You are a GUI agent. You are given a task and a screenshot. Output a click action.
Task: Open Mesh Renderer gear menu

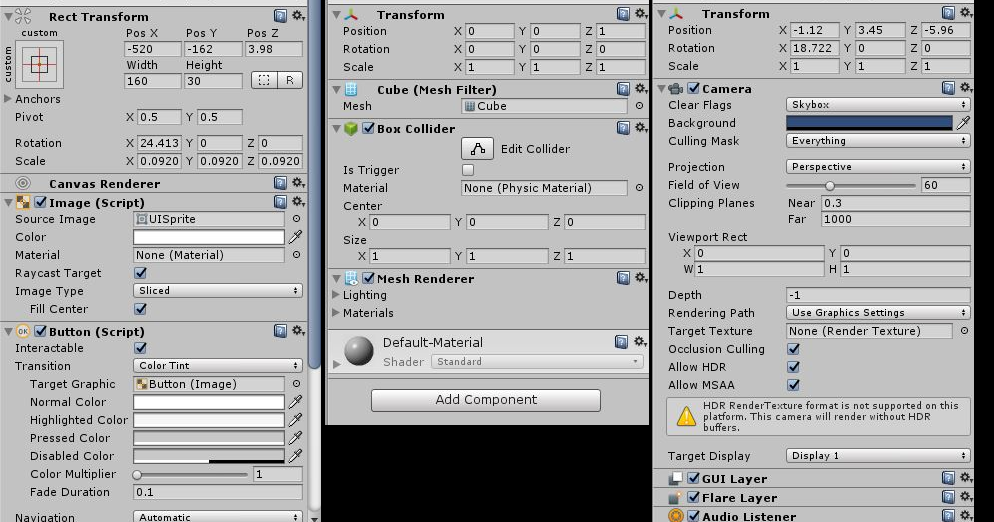pos(641,277)
